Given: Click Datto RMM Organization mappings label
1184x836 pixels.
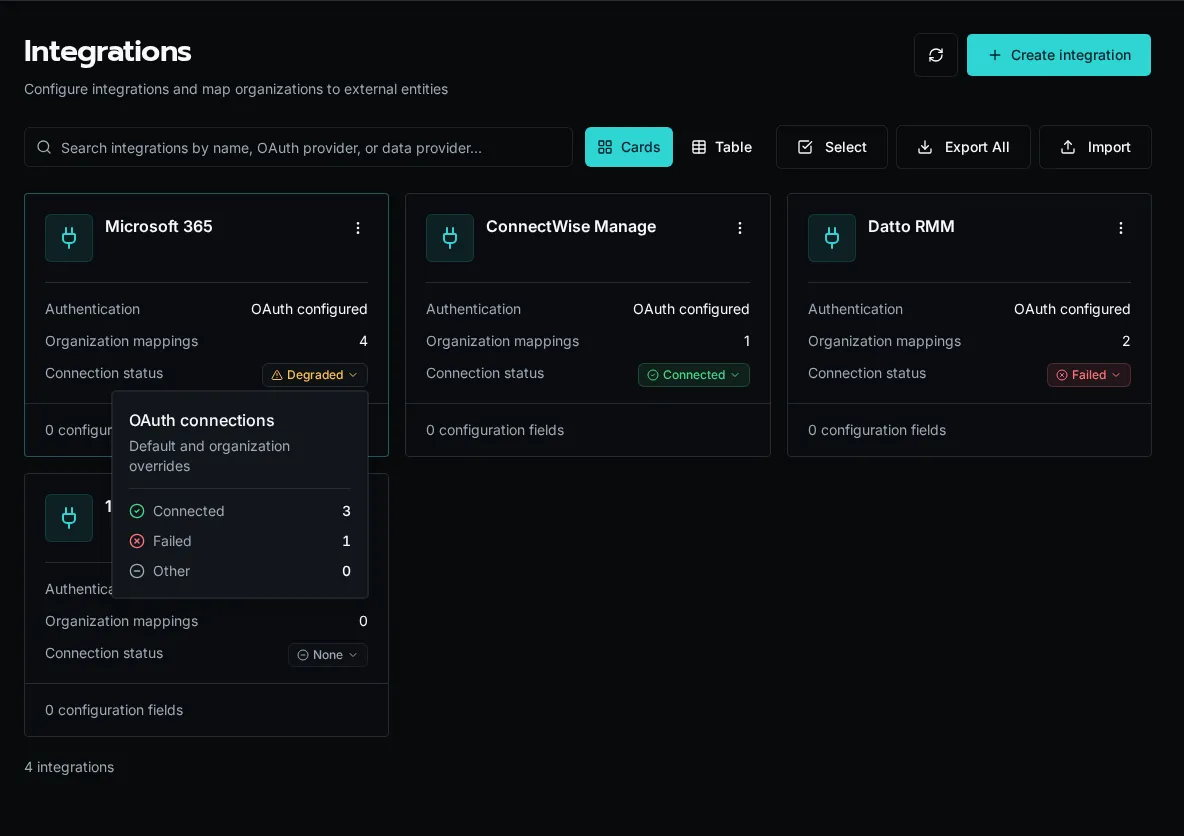Looking at the screenshot, I should pos(884,341).
